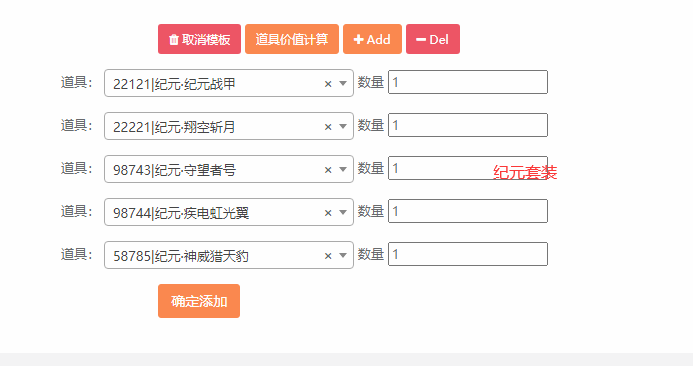Open the dropdown arrow for 纪元·翔空斩月
693x366 pixels.
[x=343, y=126]
